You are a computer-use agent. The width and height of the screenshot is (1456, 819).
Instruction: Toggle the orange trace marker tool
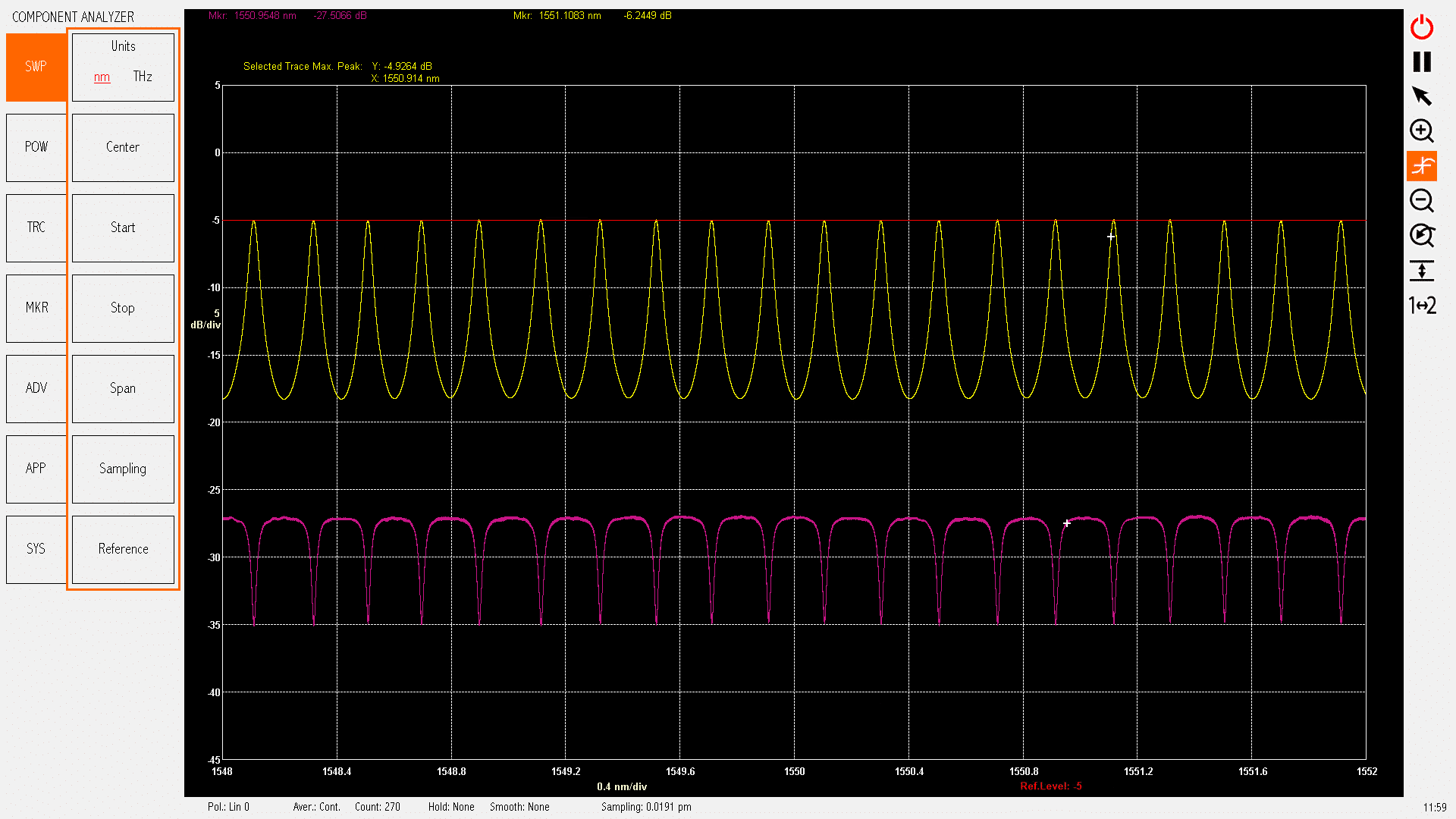(x=1421, y=166)
